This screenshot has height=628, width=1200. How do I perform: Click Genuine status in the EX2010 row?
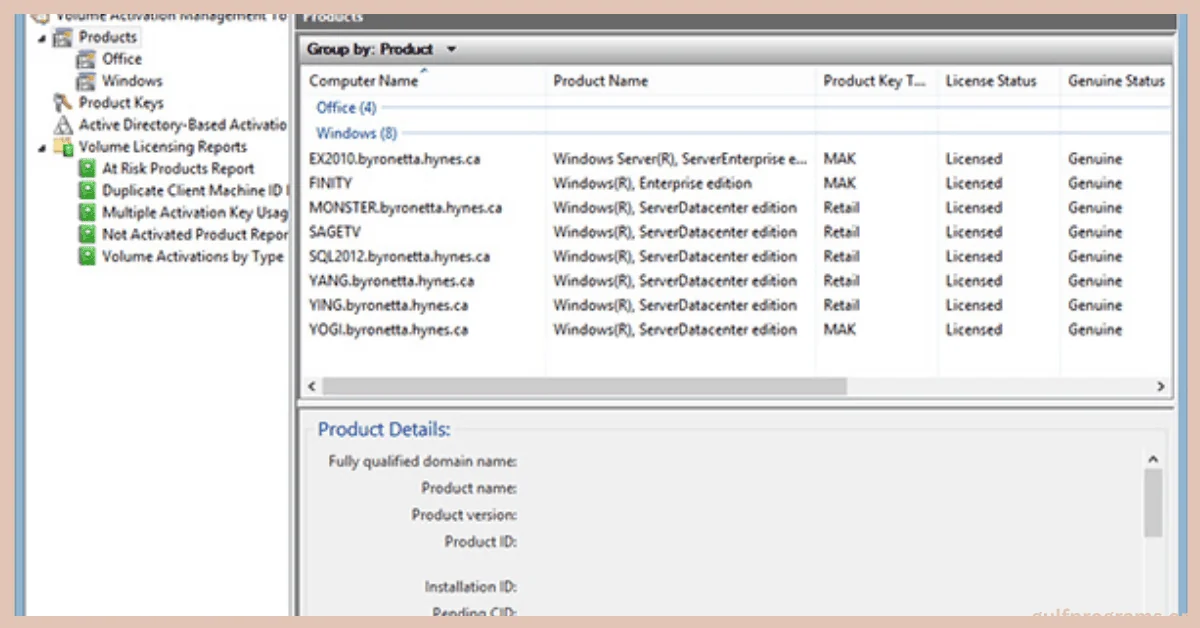tap(1095, 159)
